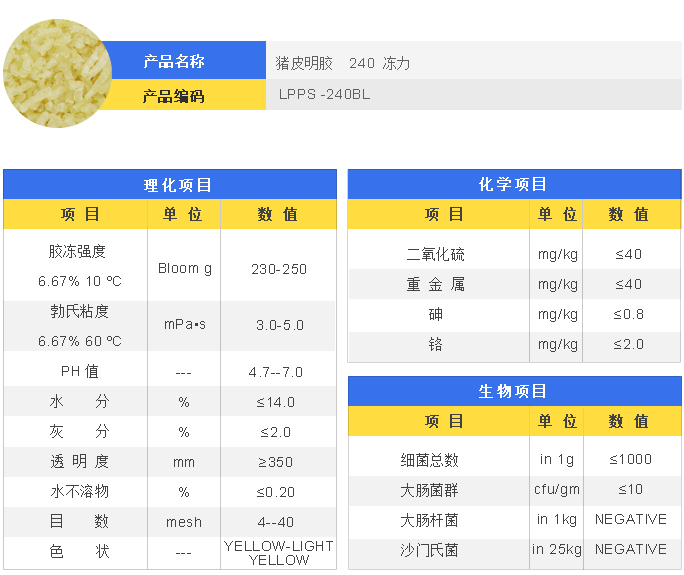This screenshot has width=684, height=575.
Task: Click the yellow gelatin granules product image
Action: [x=51, y=78]
